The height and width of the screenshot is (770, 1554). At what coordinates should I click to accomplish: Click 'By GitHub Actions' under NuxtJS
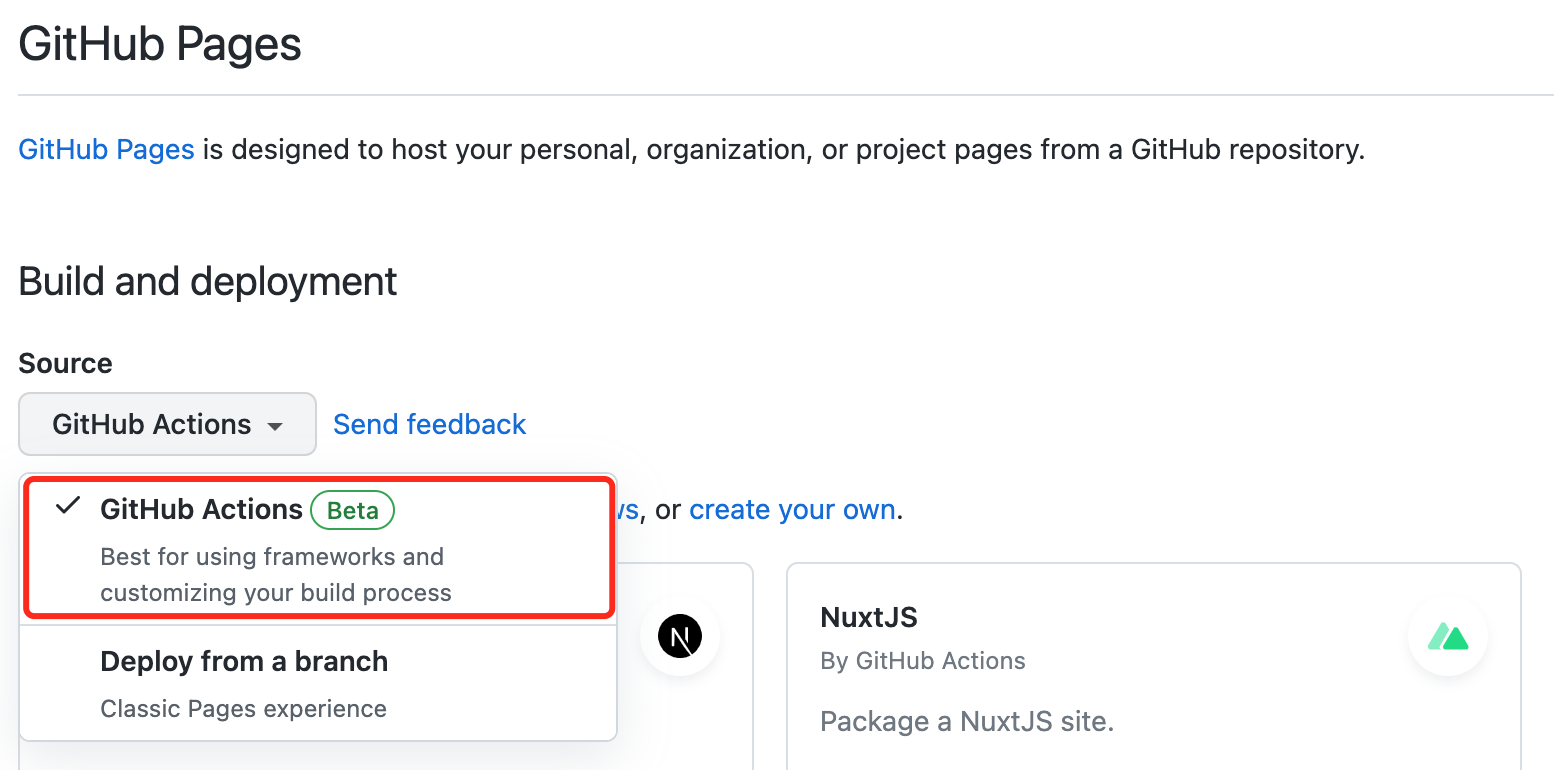point(922,661)
